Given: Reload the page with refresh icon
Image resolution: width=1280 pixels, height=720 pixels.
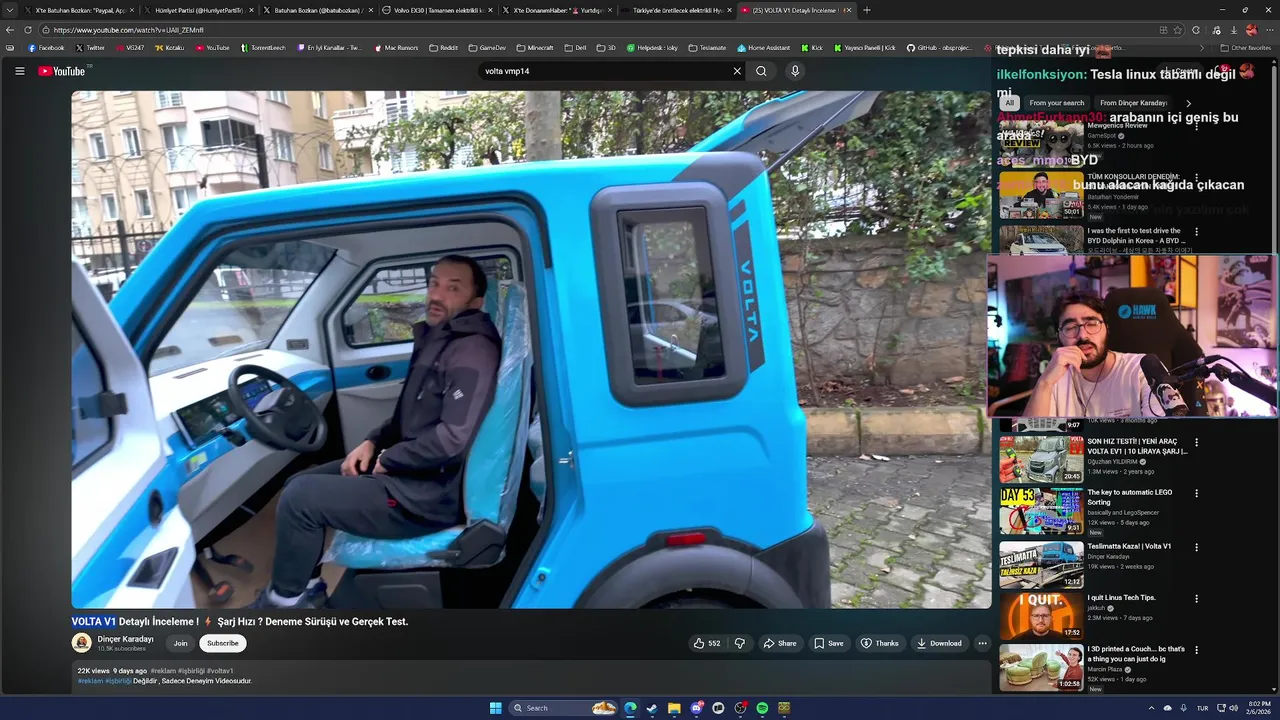Looking at the screenshot, I should pyautogui.click(x=28, y=30).
